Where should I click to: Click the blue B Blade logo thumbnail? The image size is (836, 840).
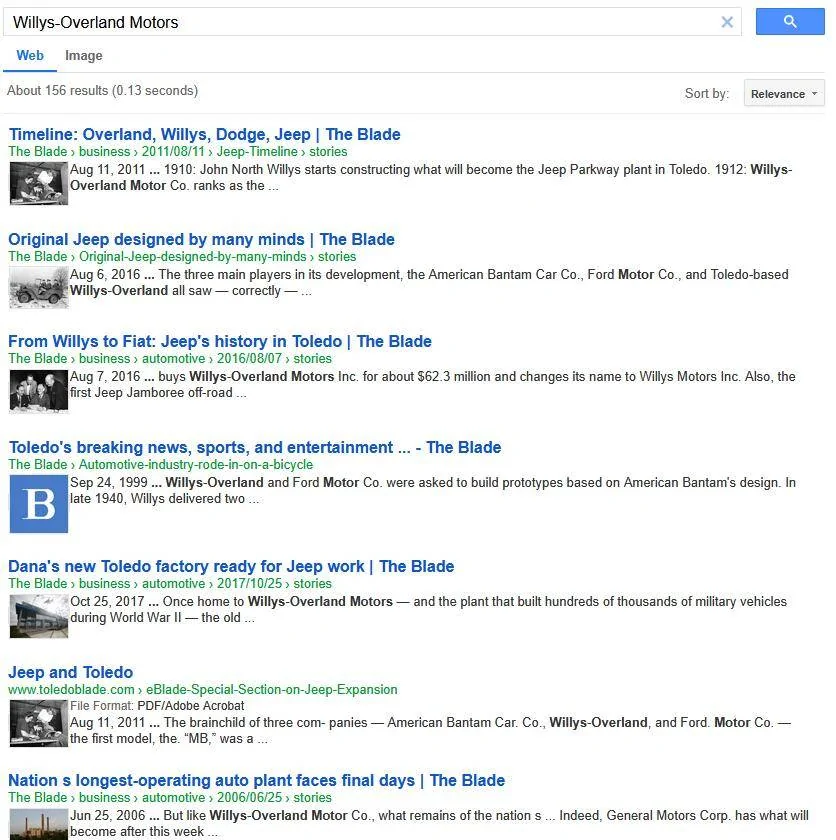pos(39,504)
